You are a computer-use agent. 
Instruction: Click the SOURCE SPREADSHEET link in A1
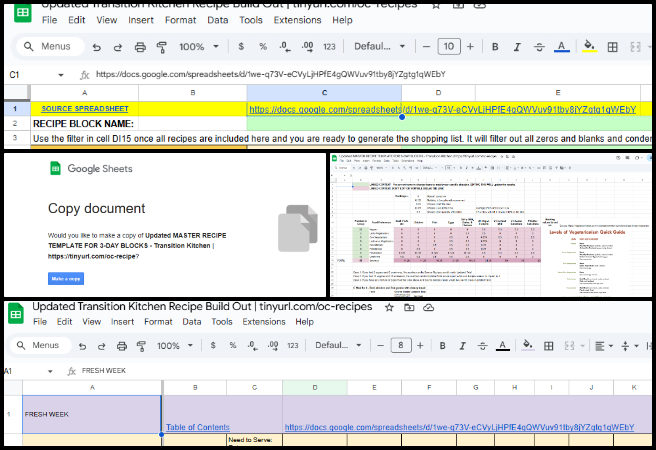pyautogui.click(x=85, y=109)
